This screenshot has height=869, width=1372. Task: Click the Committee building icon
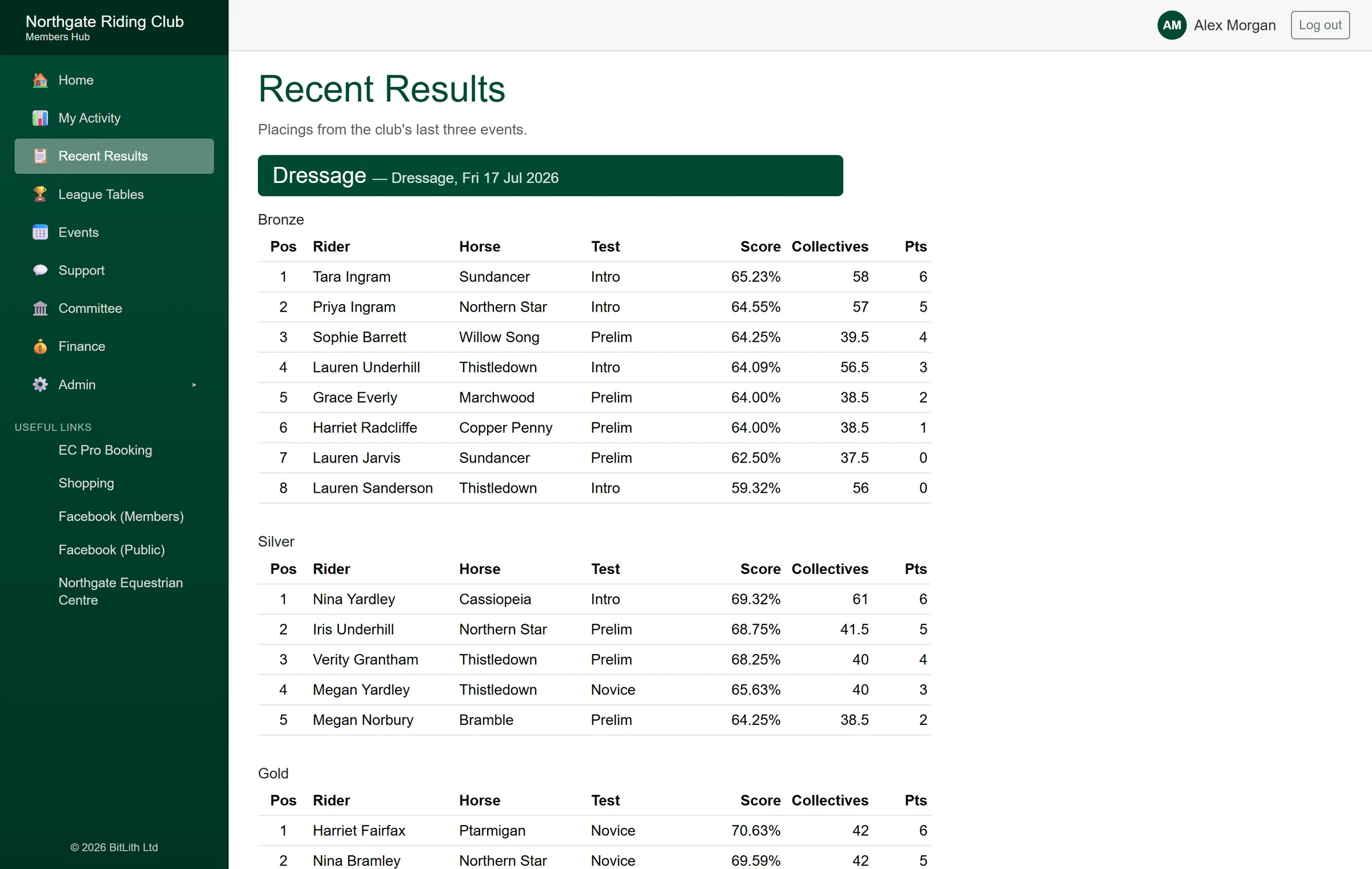click(40, 309)
